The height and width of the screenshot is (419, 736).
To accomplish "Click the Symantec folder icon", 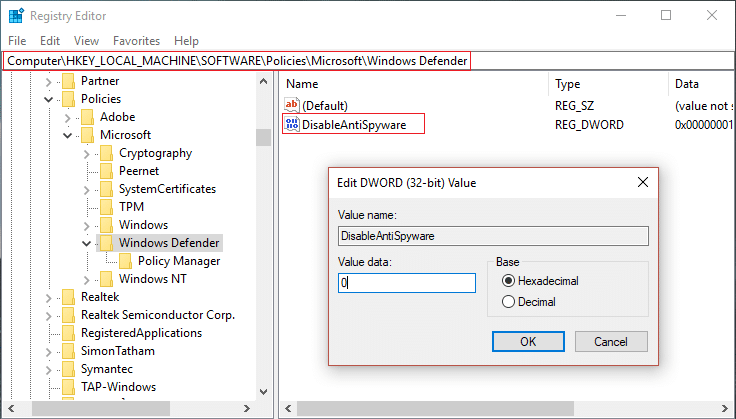I will (68, 369).
